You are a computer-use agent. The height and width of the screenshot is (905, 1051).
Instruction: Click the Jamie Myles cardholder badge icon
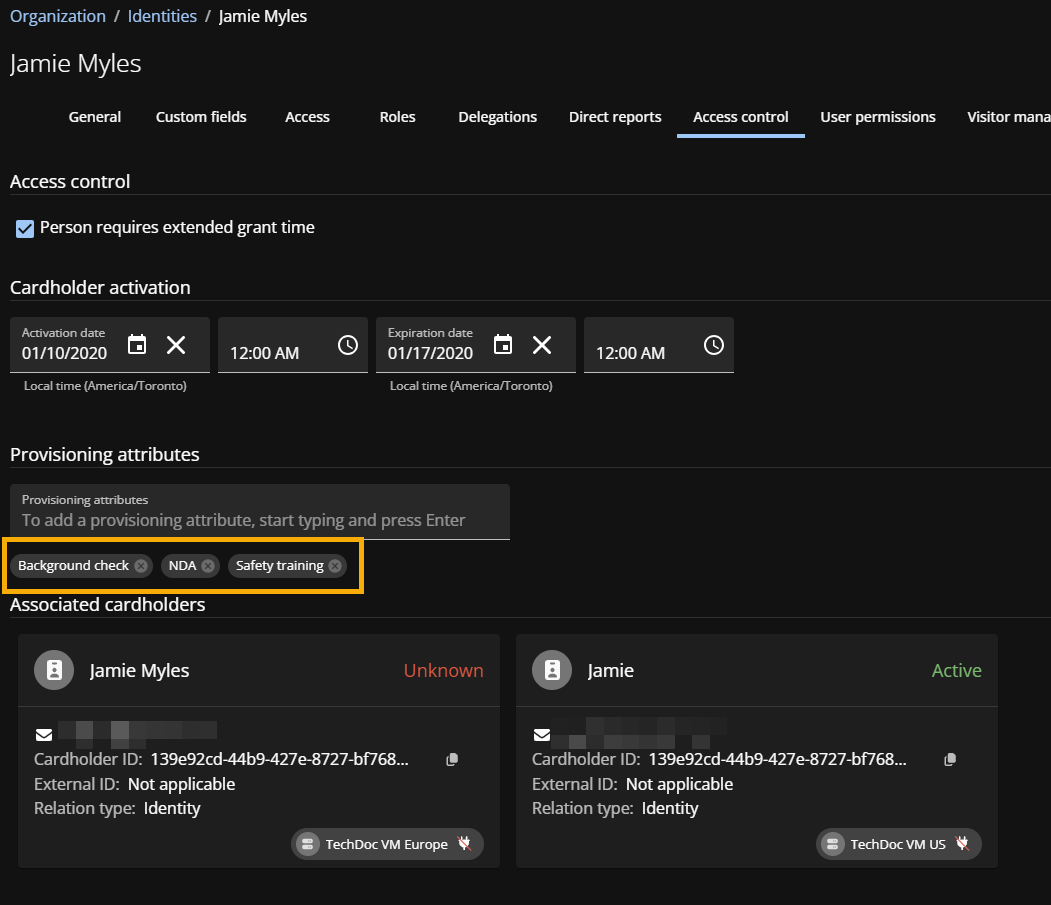click(54, 671)
